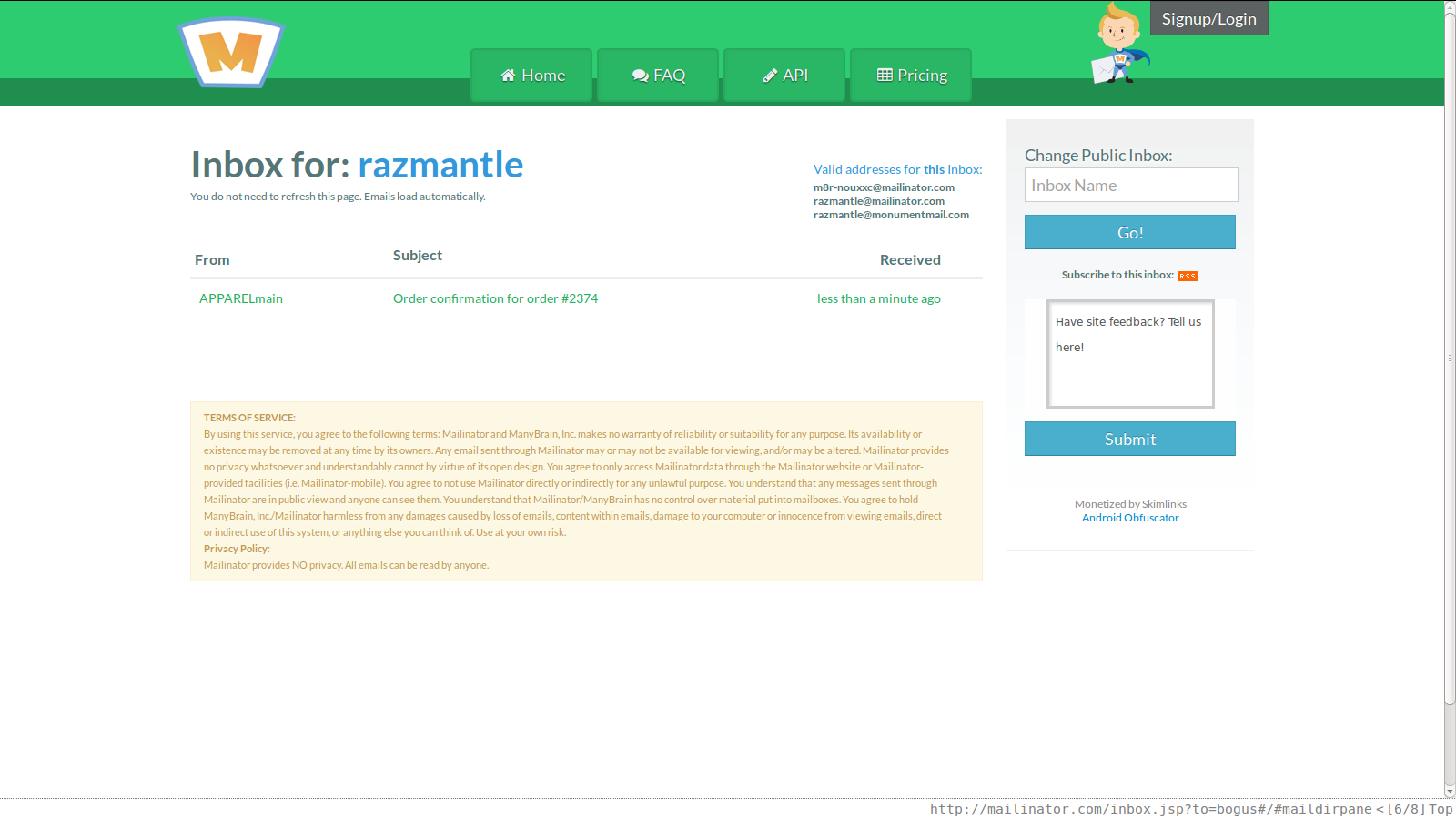Screen dimensions: 1456x819
Task: Click the TERMS OF SERVICE heading
Action: pos(249,418)
